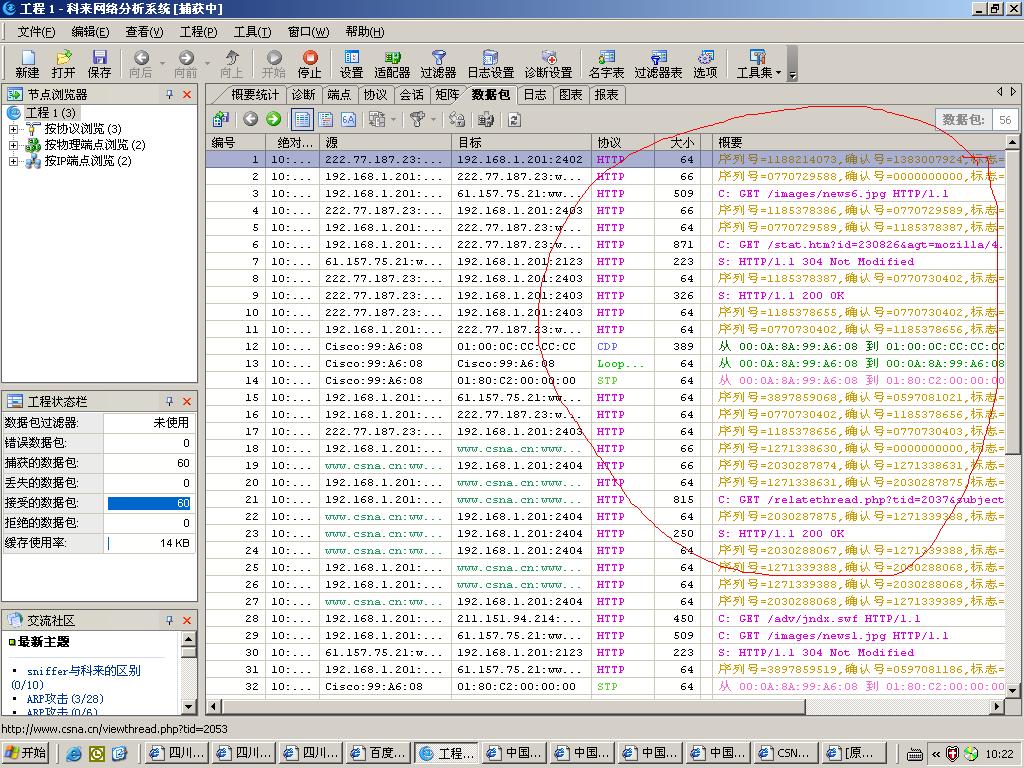The image size is (1024, 768).
Task: Open the 名字表 (Name table) icon
Action: (x=606, y=64)
